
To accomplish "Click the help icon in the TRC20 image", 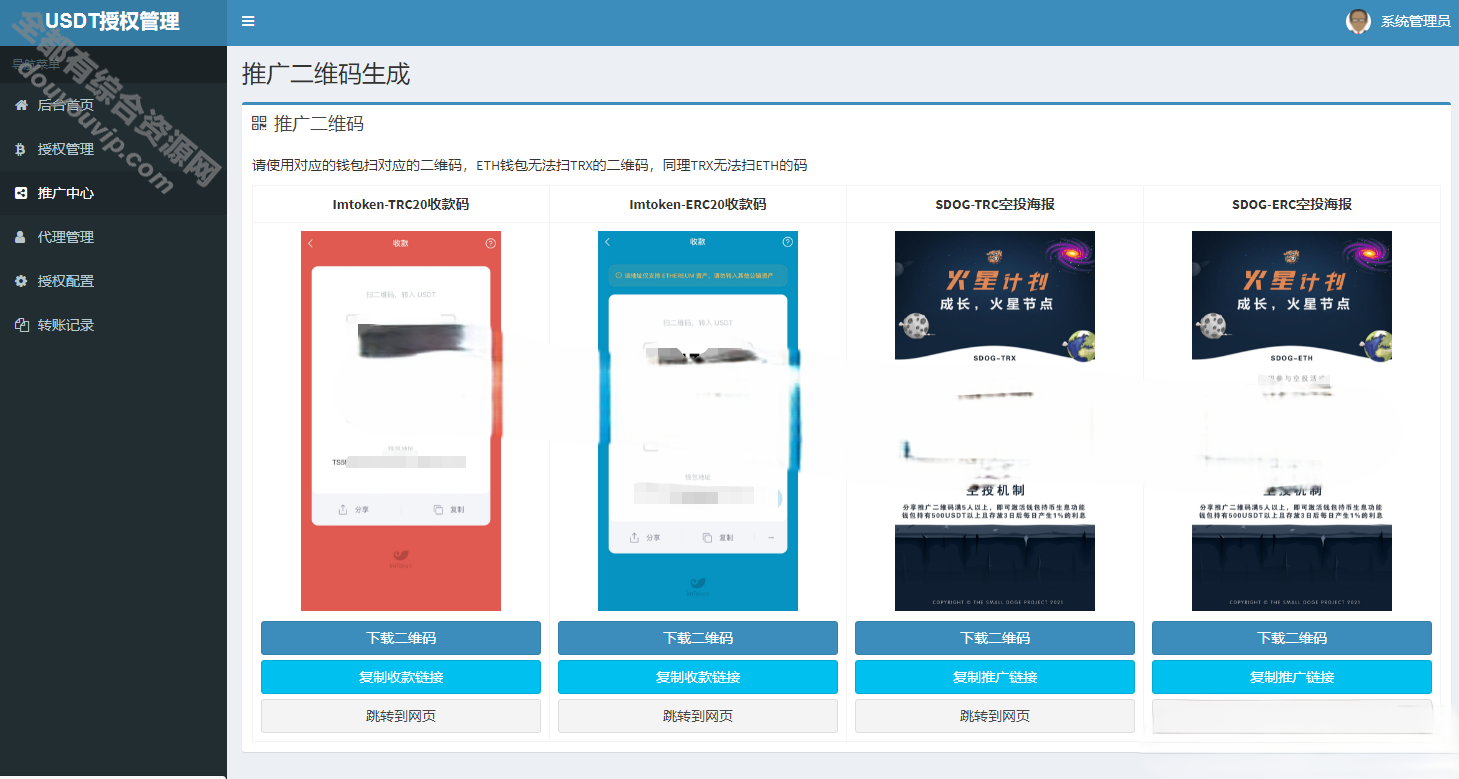I will pyautogui.click(x=491, y=243).
